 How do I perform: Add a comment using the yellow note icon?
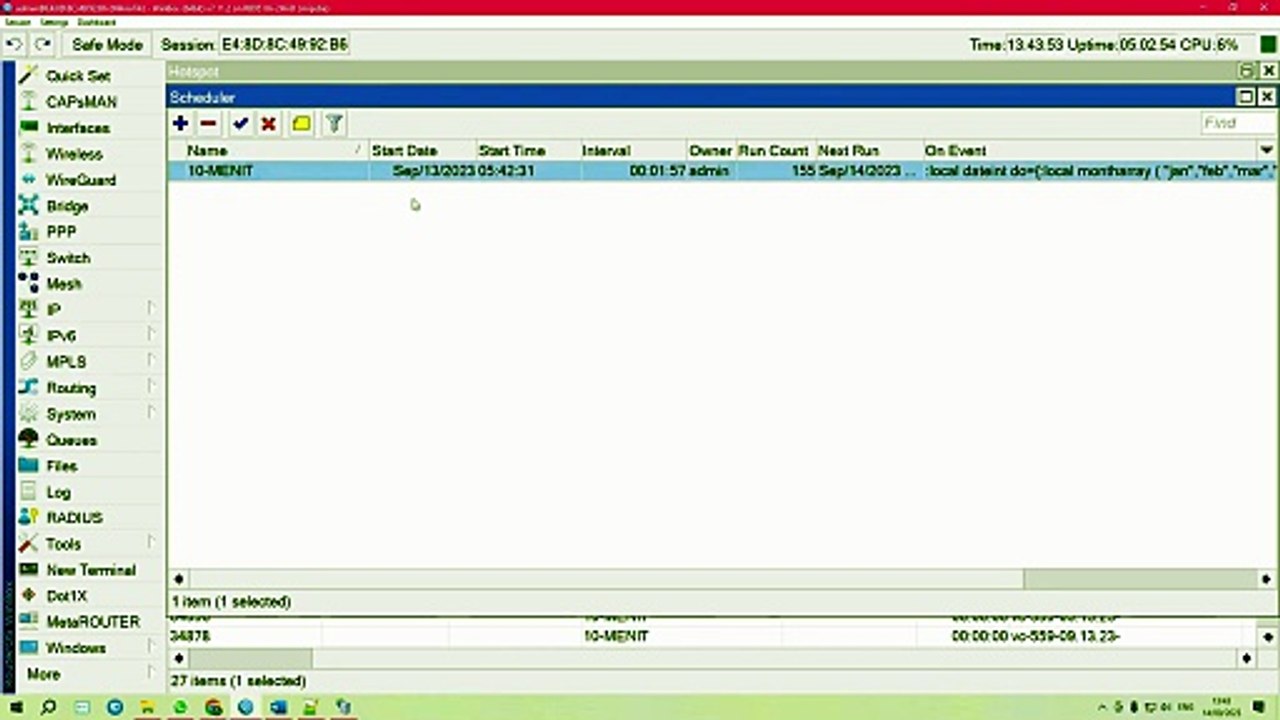click(x=301, y=124)
